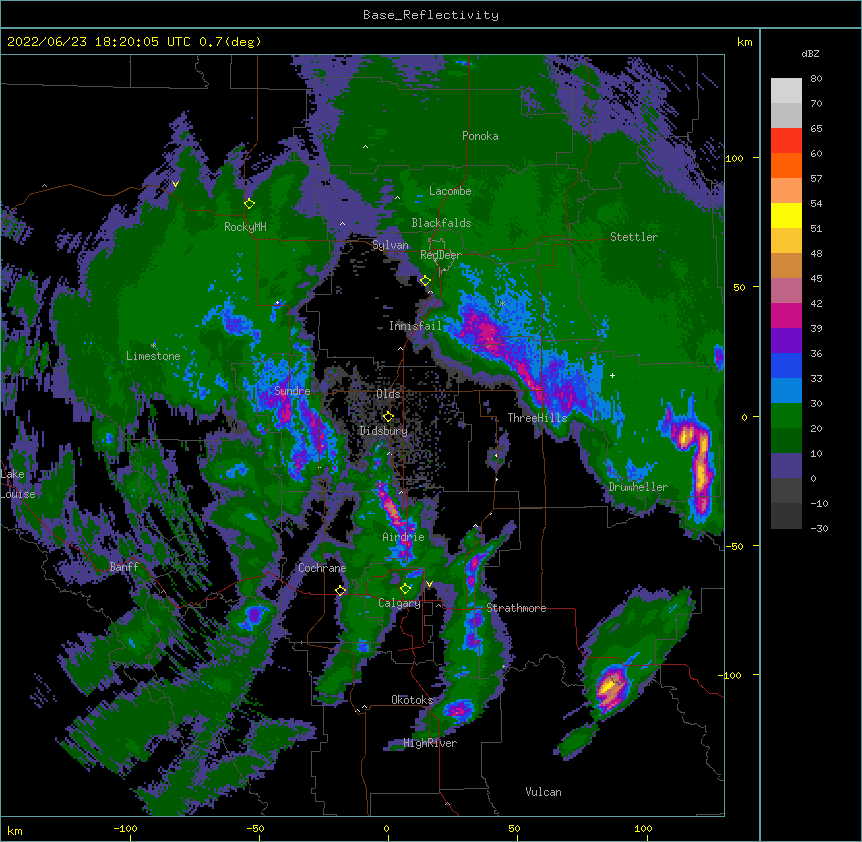Click the RedDeer label
The width and height of the screenshot is (862, 842).
(441, 255)
